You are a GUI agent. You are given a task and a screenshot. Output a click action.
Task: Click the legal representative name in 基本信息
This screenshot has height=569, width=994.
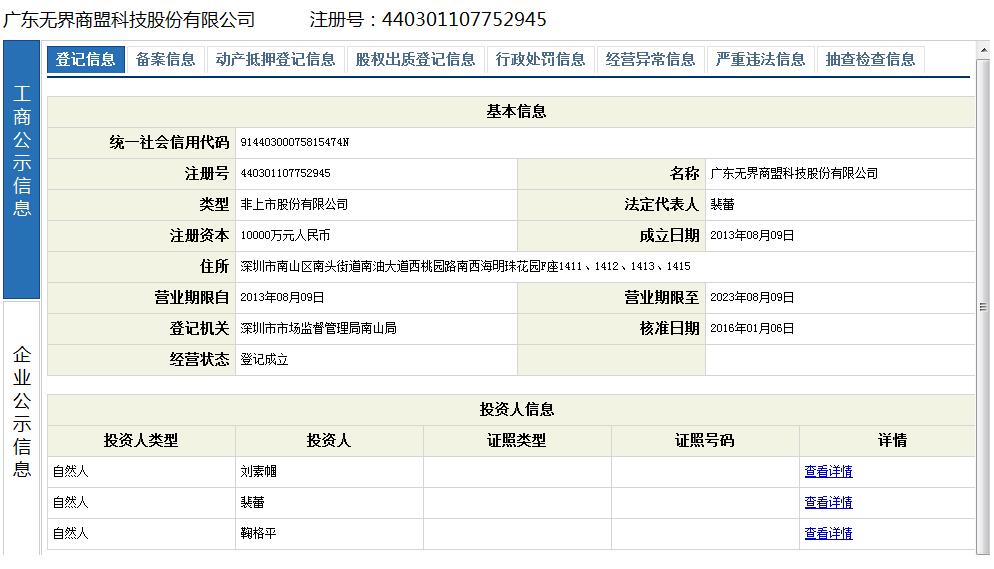click(722, 205)
